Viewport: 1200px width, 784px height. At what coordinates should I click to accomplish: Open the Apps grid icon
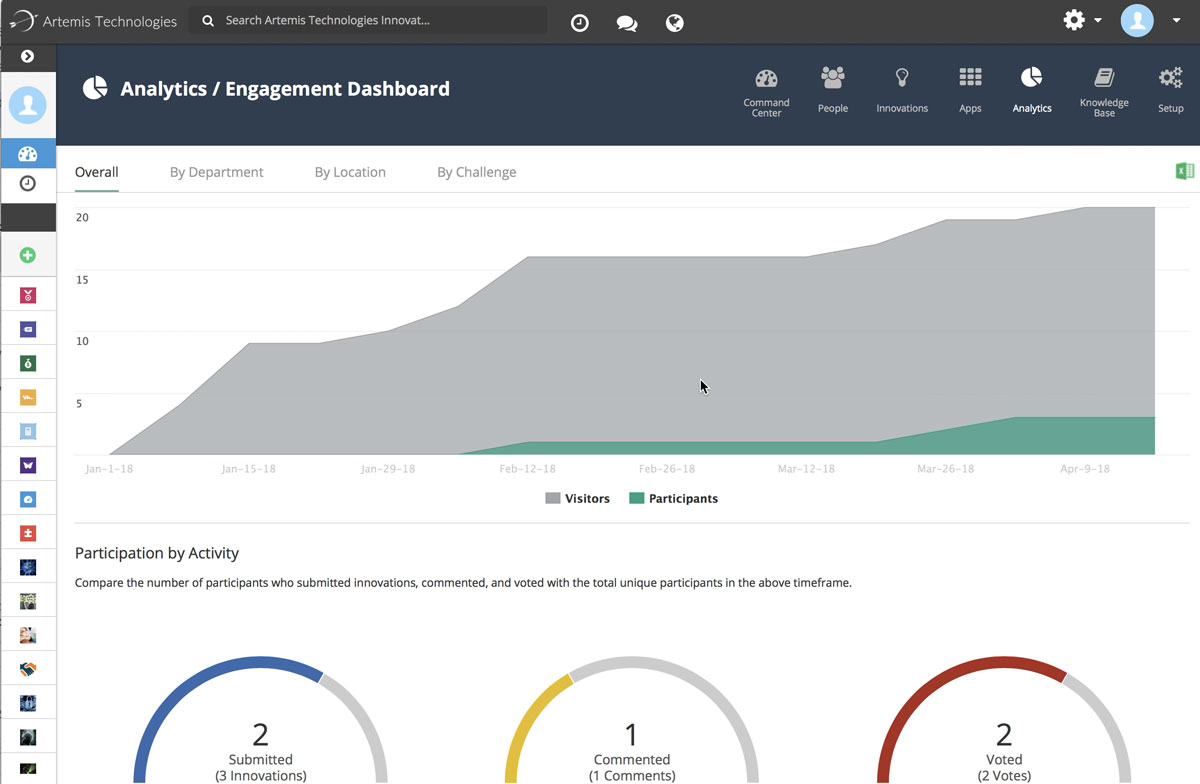tap(969, 85)
